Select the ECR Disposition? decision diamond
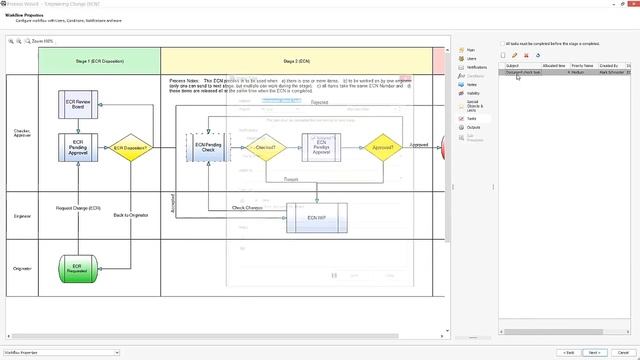This screenshot has height=360, width=640. click(x=131, y=147)
